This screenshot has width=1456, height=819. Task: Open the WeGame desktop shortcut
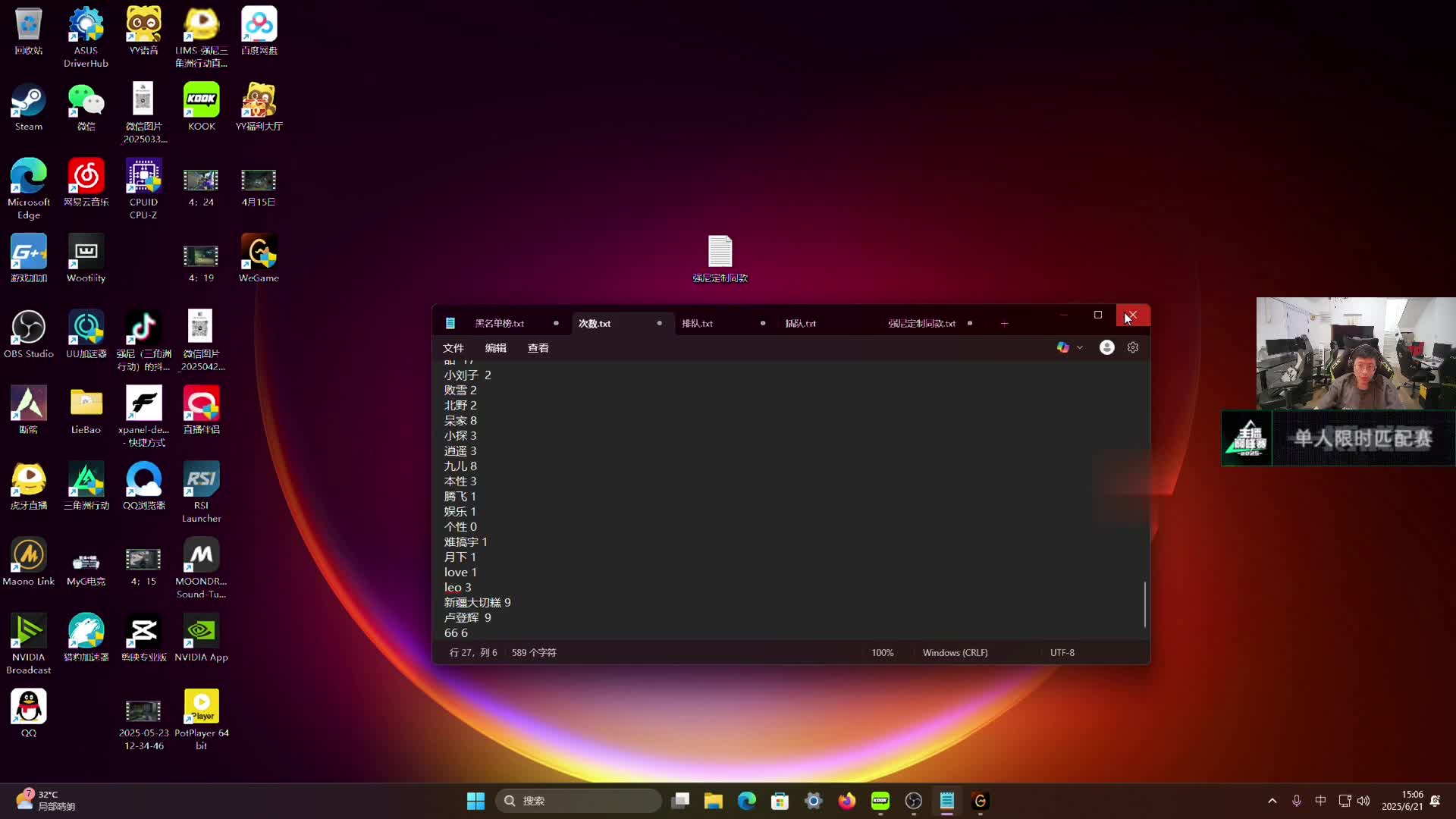(x=259, y=259)
